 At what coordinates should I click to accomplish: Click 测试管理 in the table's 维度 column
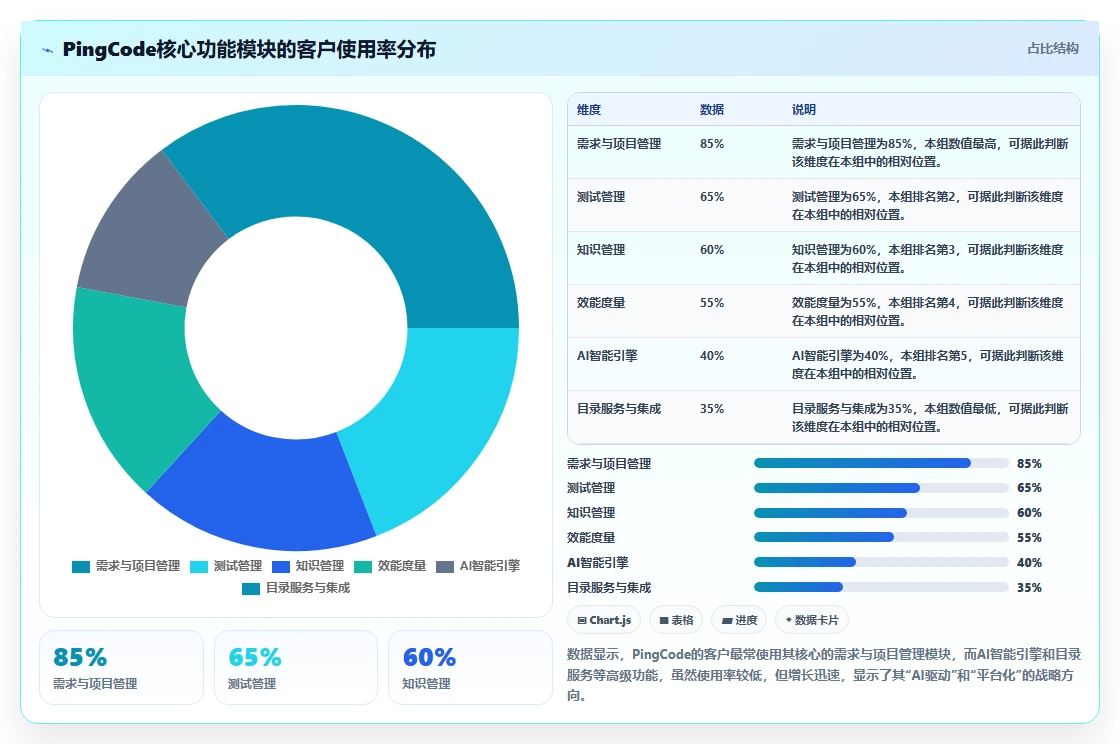pyautogui.click(x=601, y=197)
